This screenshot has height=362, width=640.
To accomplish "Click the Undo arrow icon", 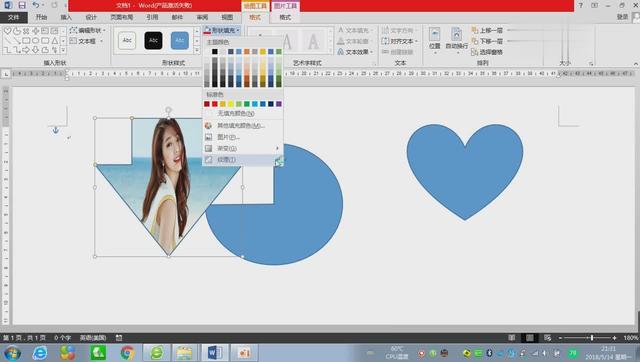I will click(x=36, y=5).
